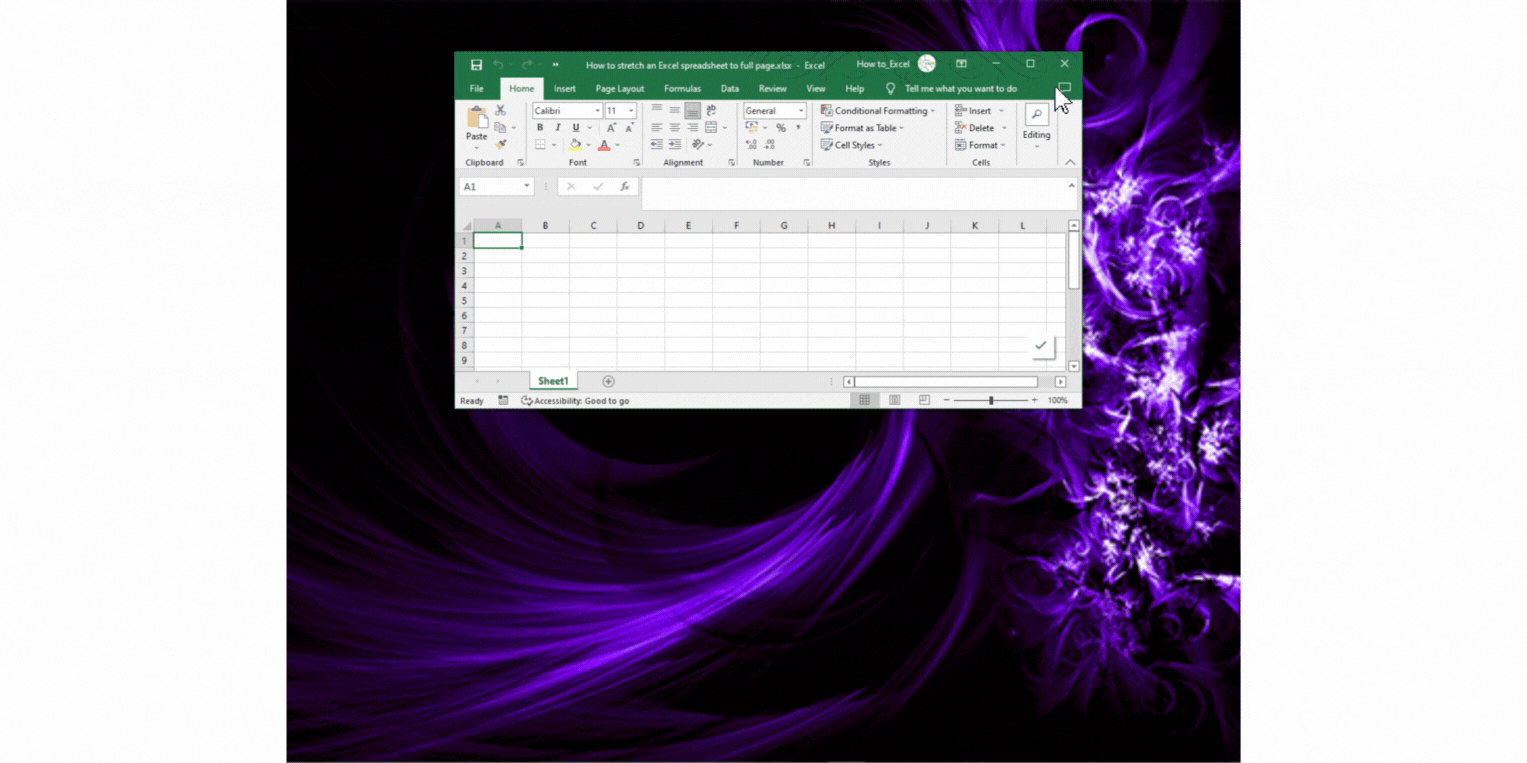Click the zoom slider handle
1527x763 pixels.
point(991,400)
